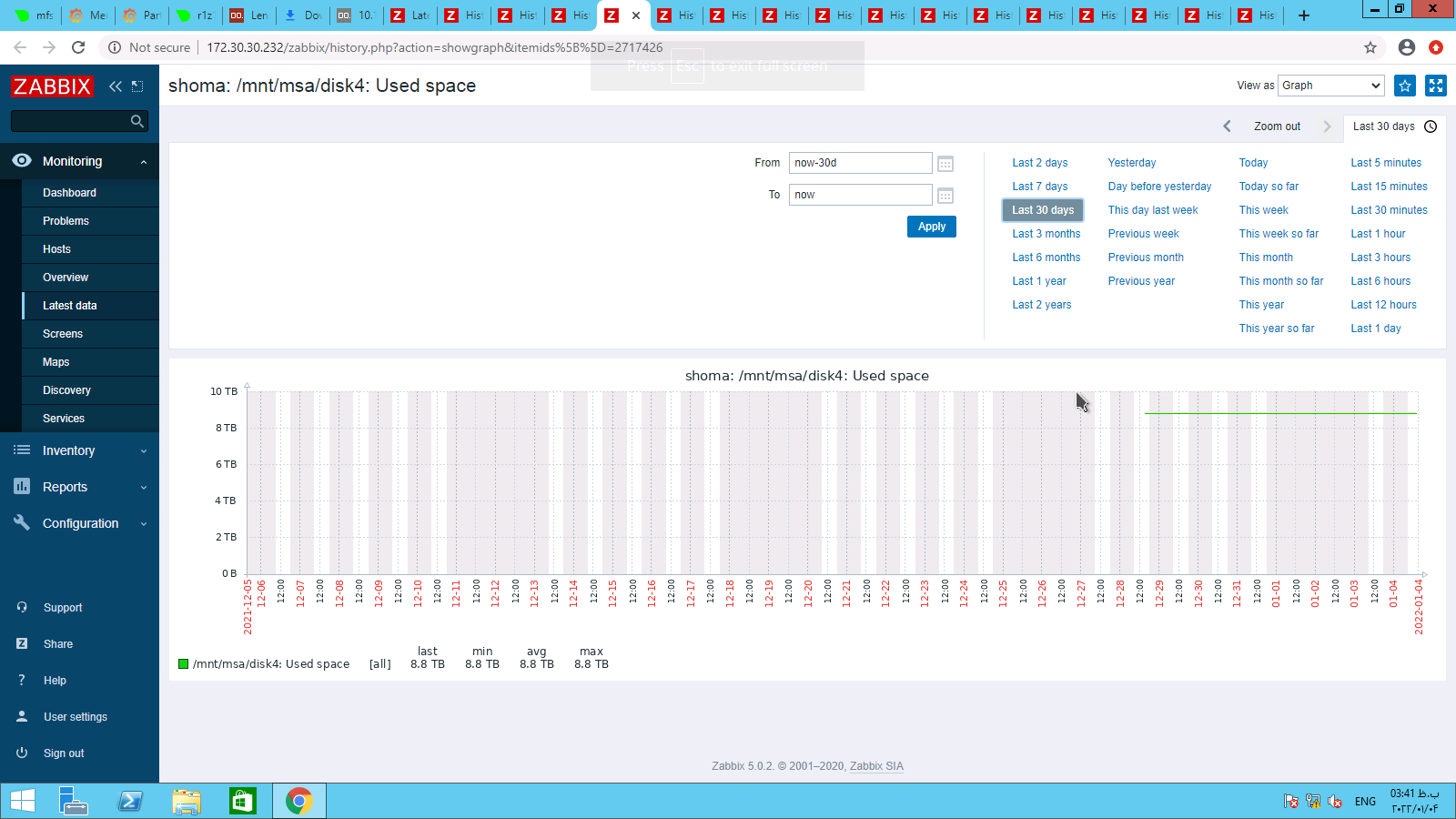Collapse the sidebar with the double-arrow icon
1456x819 pixels.
point(116,86)
